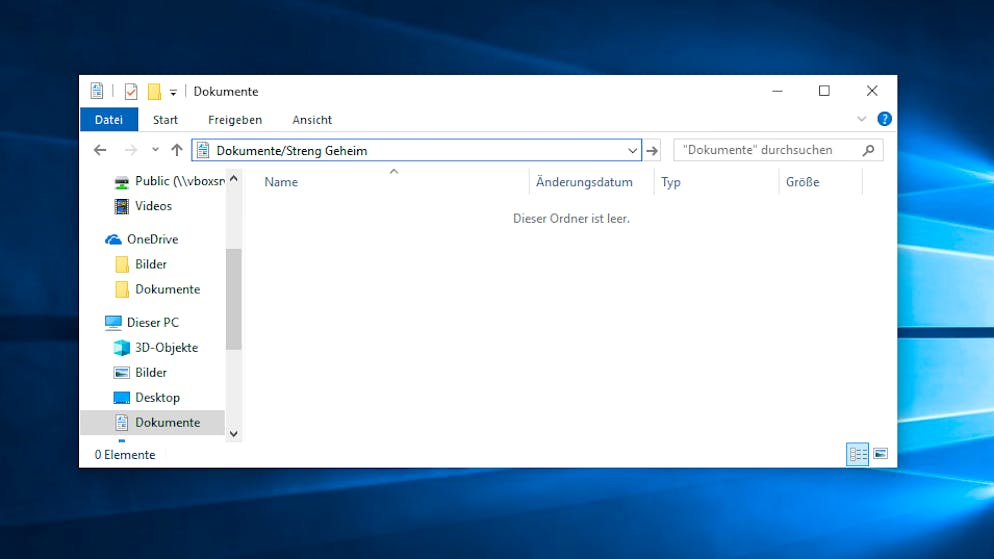Click the OneDrive cloud icon

(113, 240)
